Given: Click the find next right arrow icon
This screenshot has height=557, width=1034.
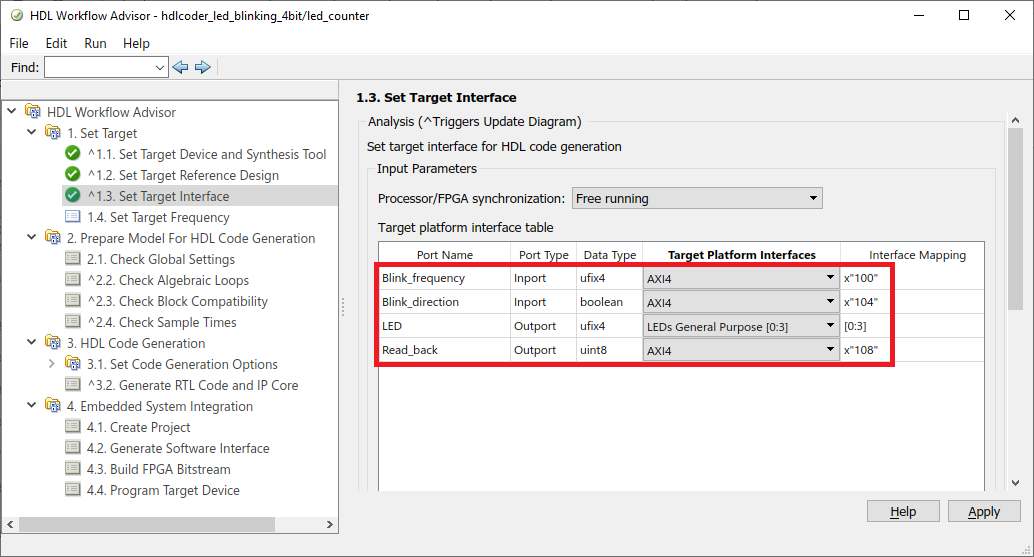Looking at the screenshot, I should click(202, 67).
